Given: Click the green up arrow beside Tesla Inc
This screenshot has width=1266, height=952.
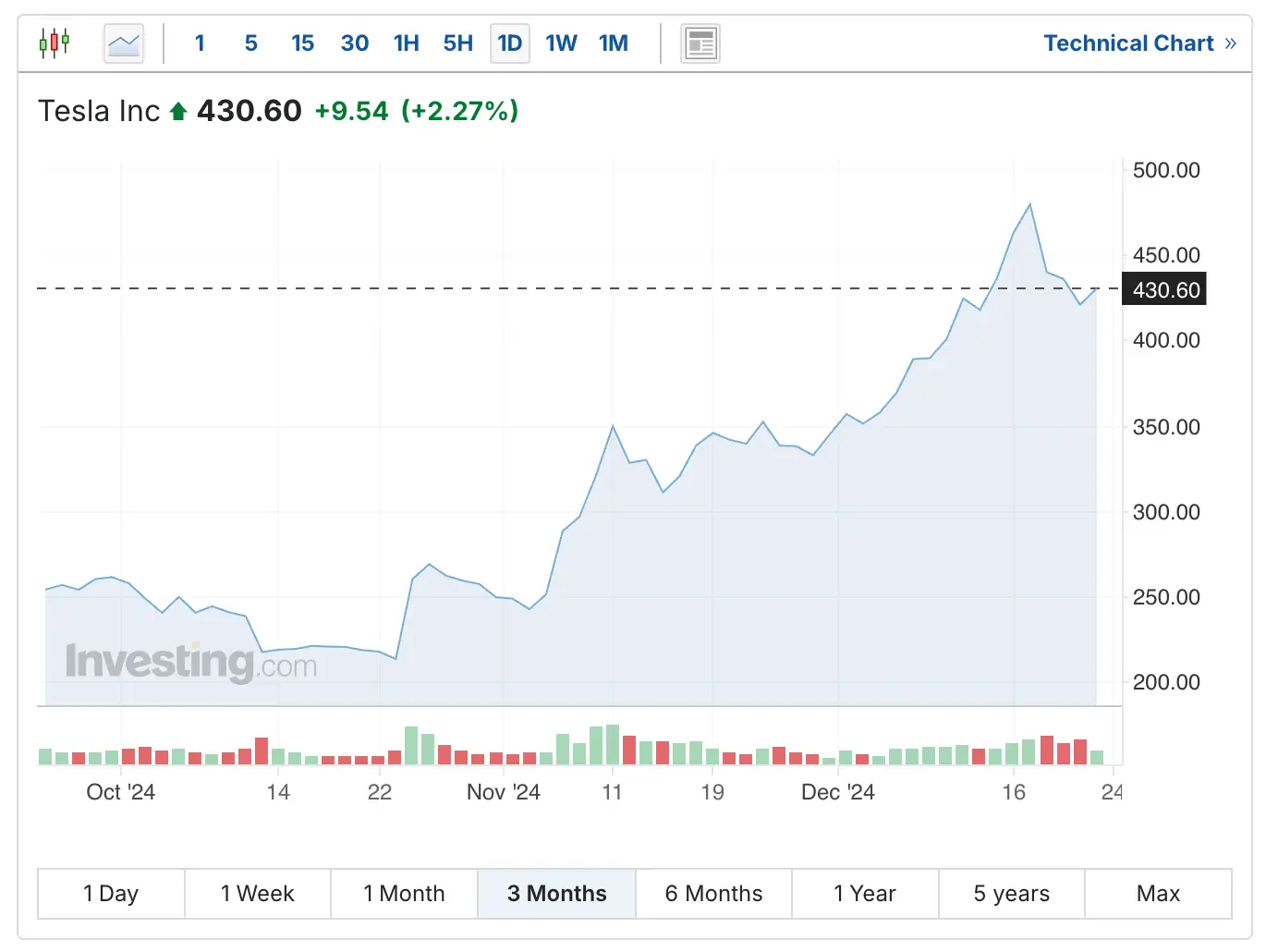Looking at the screenshot, I should click(x=178, y=112).
